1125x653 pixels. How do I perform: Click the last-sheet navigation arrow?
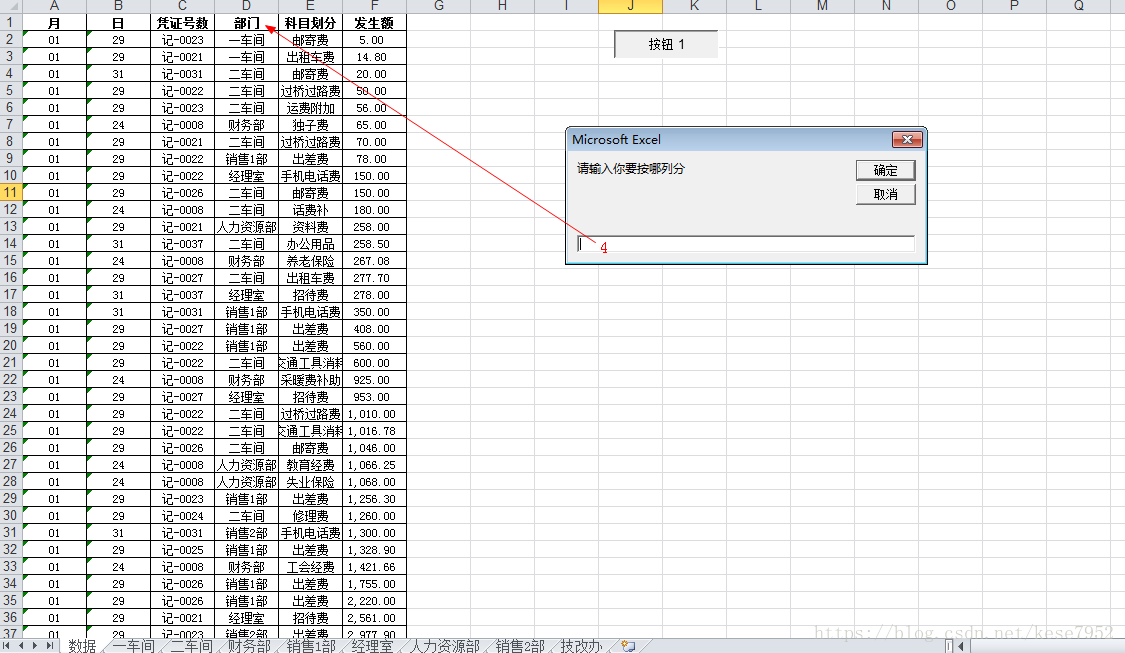pyautogui.click(x=51, y=645)
